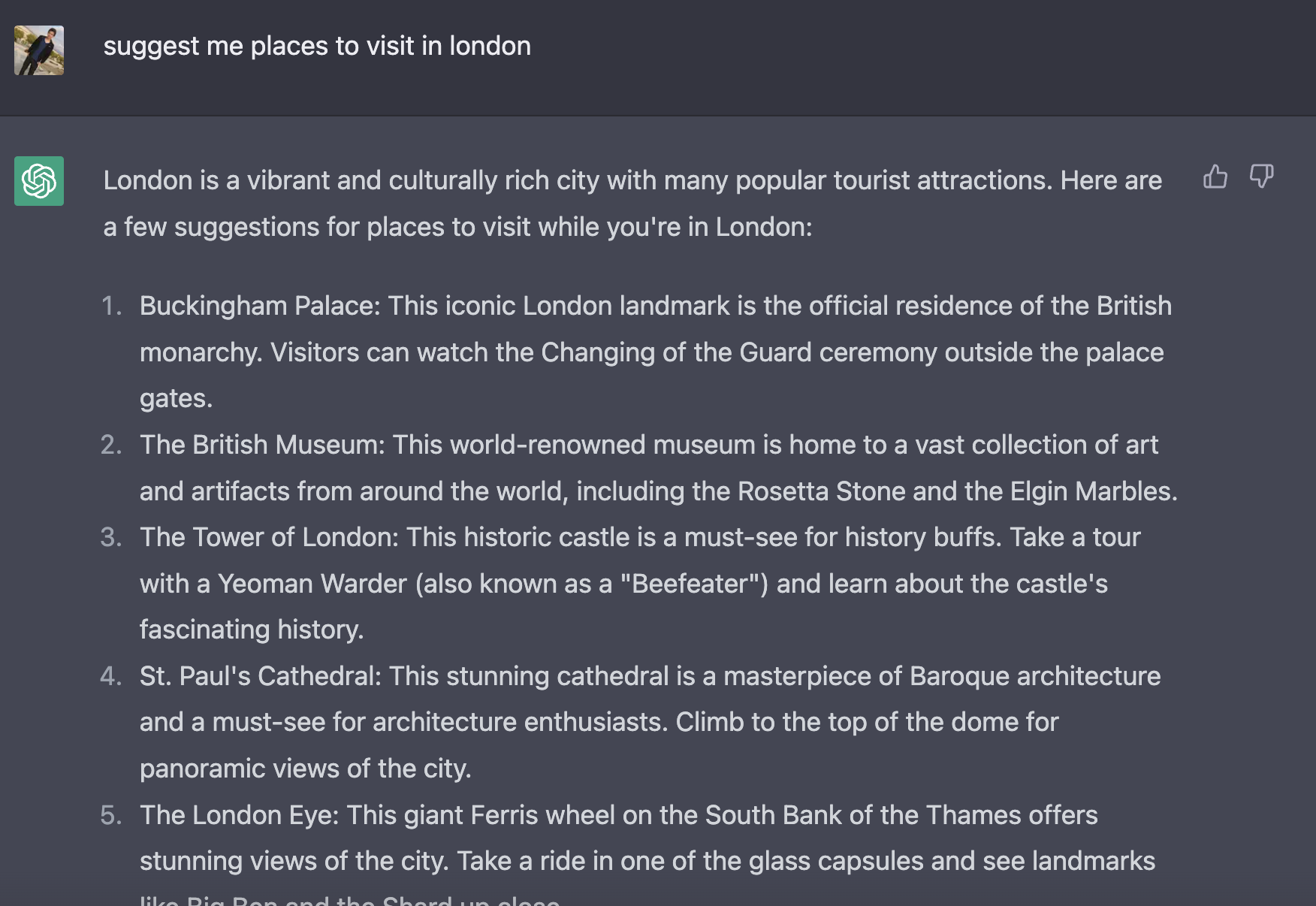Like the response with thumbs up
Viewport: 1316px width, 906px height.
1215,177
